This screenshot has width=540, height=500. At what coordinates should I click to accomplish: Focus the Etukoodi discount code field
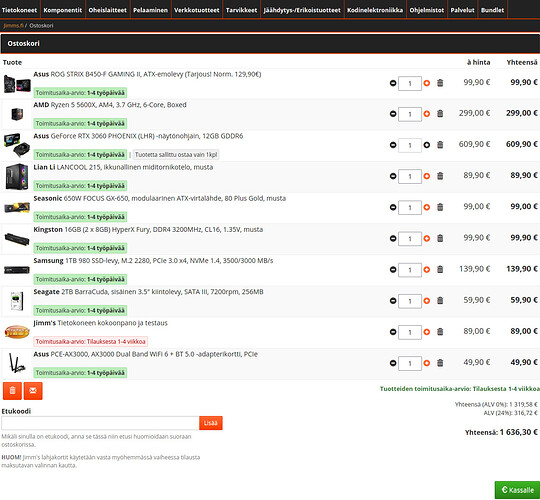click(x=100, y=423)
